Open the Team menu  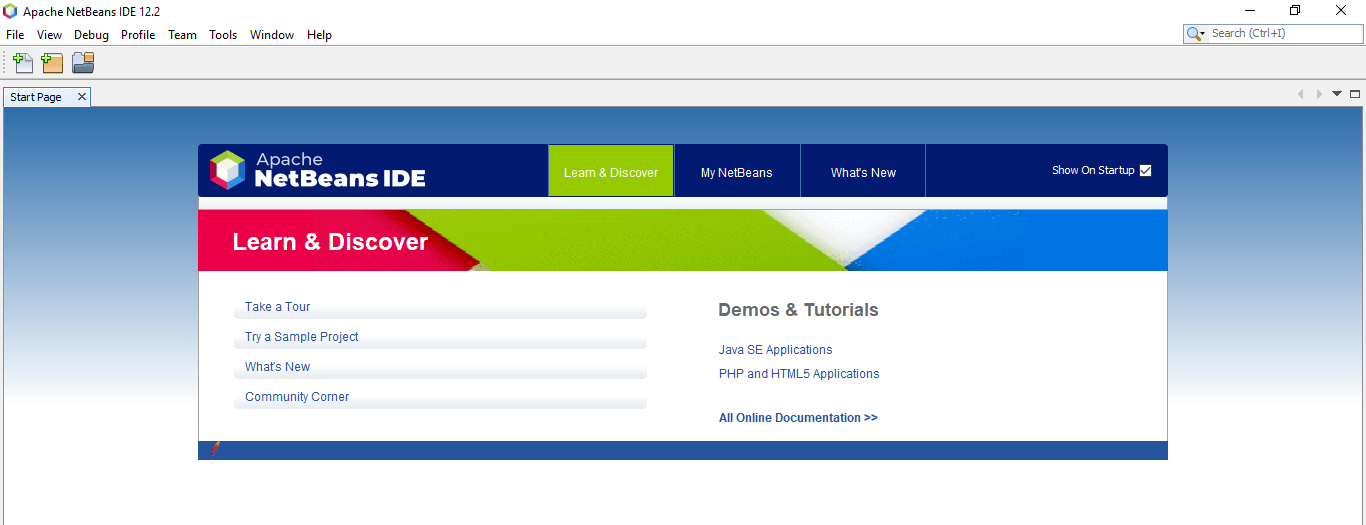[x=182, y=35]
